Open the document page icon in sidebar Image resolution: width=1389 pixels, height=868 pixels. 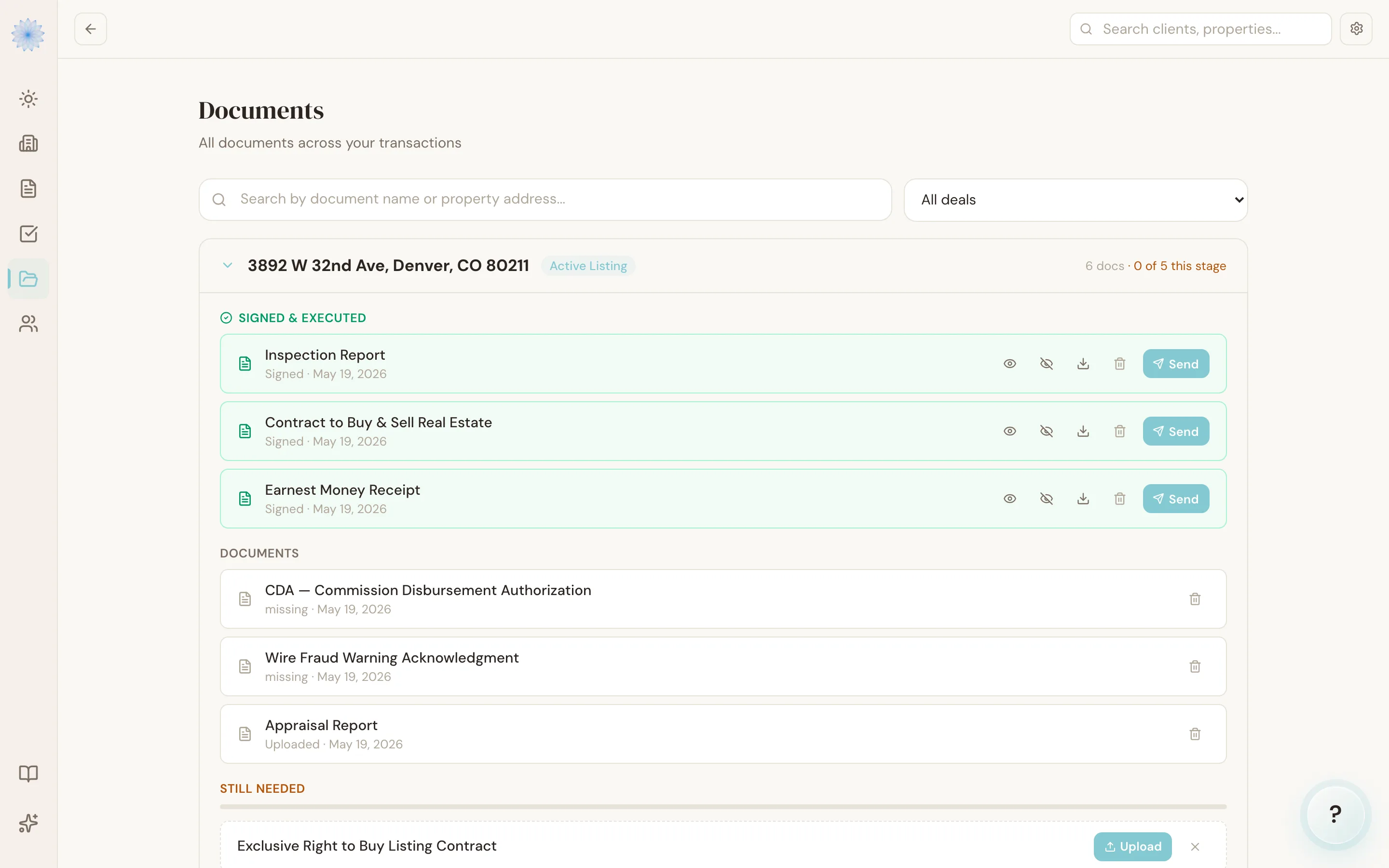pyautogui.click(x=28, y=188)
